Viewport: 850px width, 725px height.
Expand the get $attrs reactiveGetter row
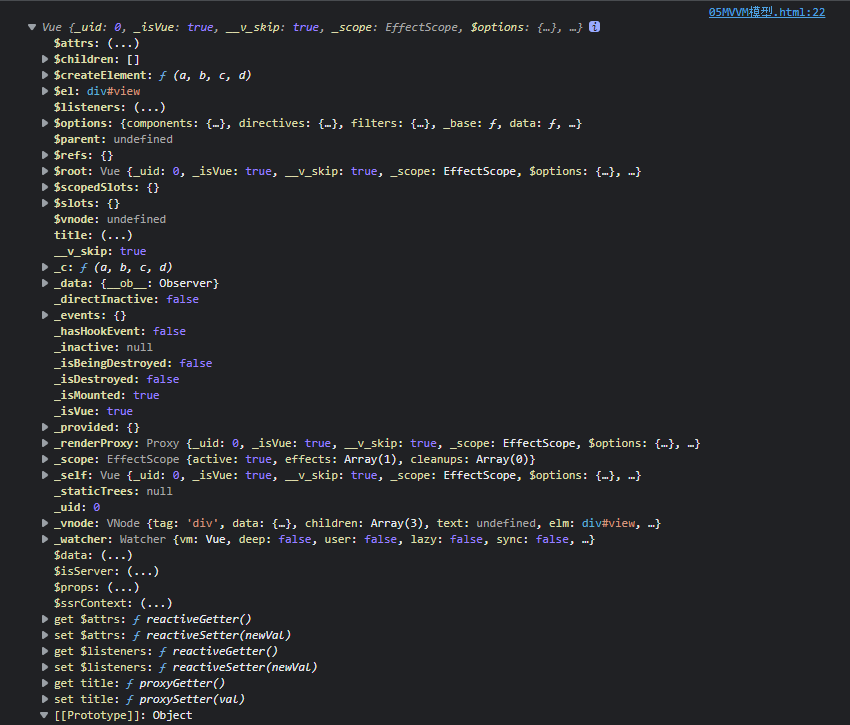pos(45,619)
